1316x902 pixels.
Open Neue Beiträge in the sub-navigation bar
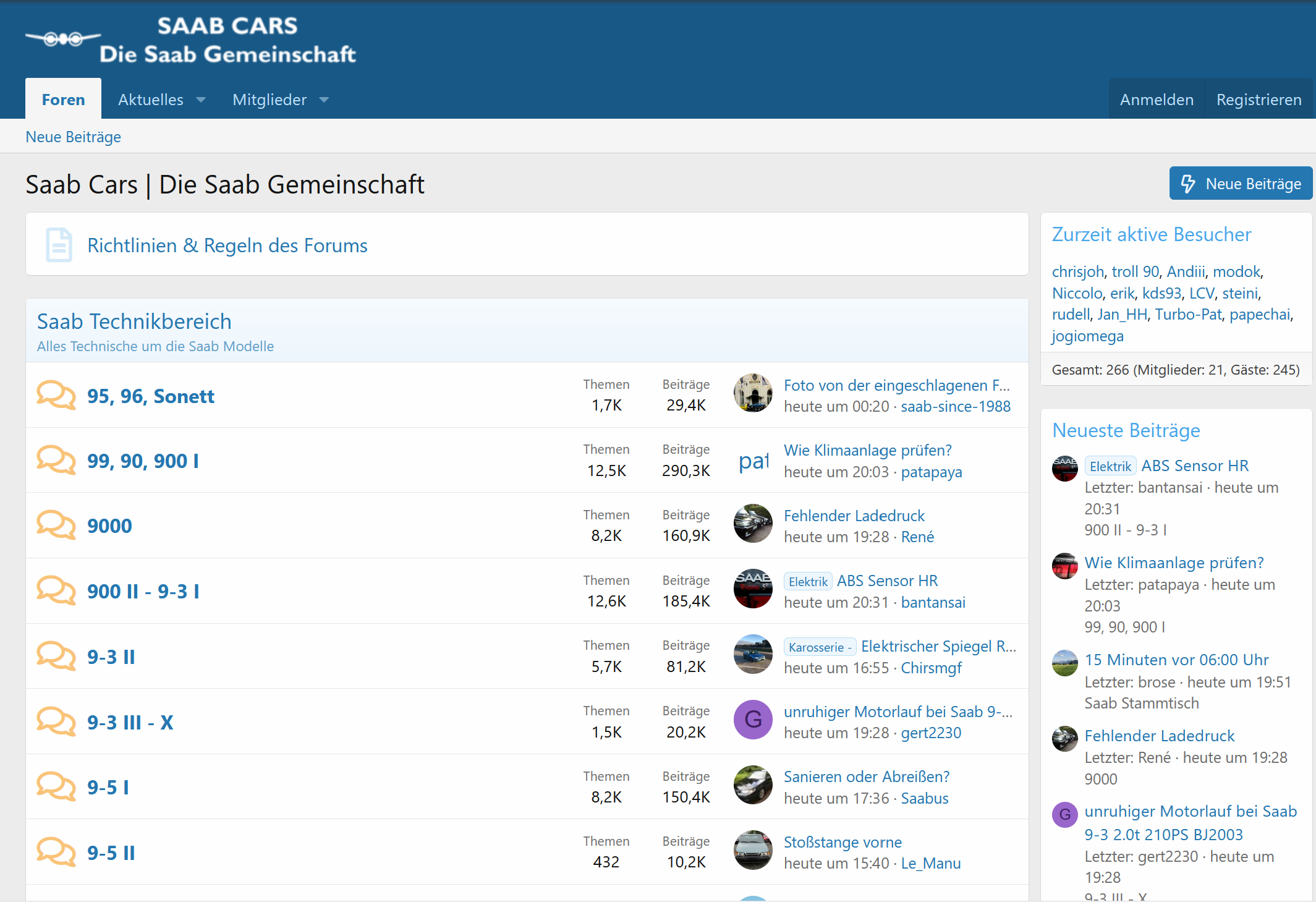[x=73, y=137]
